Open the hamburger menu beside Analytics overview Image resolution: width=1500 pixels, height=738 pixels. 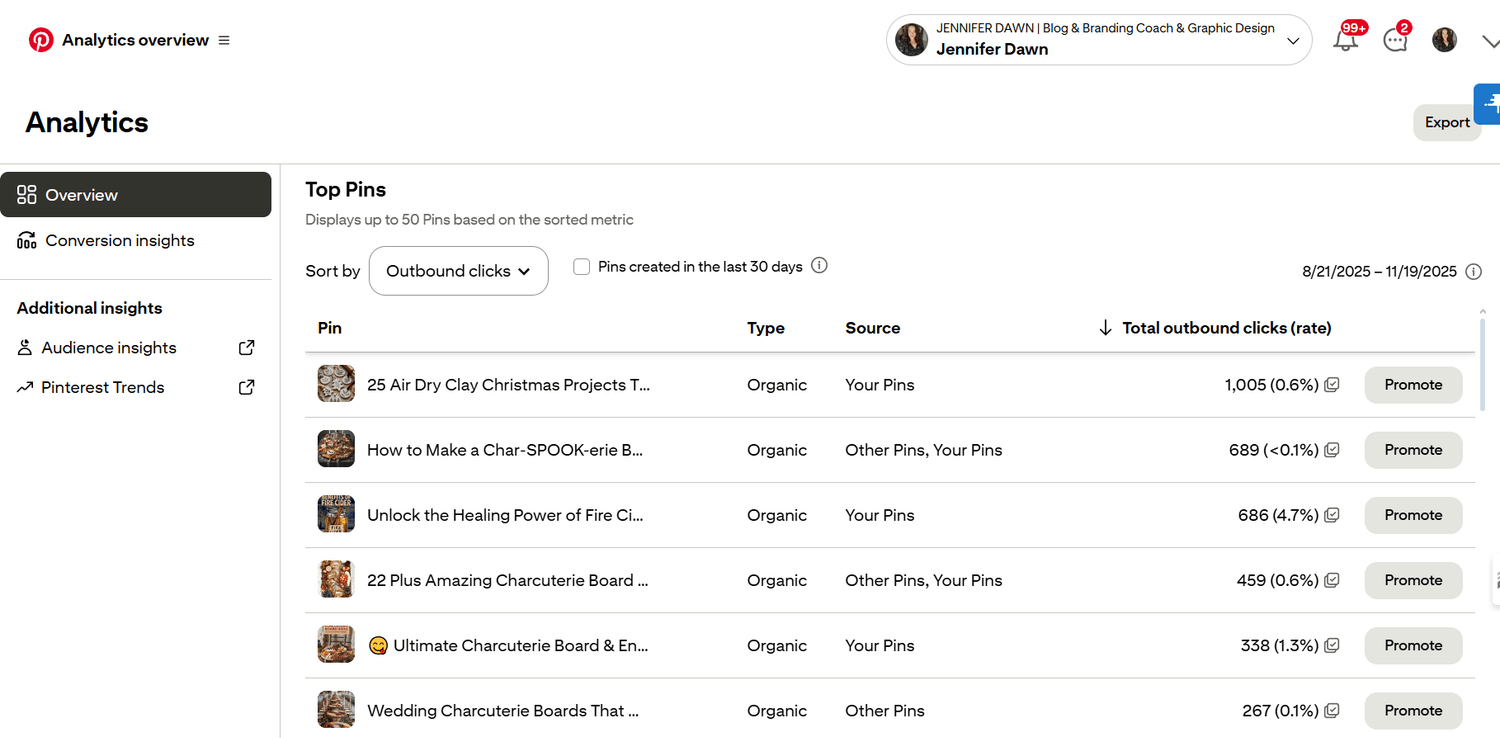pos(224,40)
